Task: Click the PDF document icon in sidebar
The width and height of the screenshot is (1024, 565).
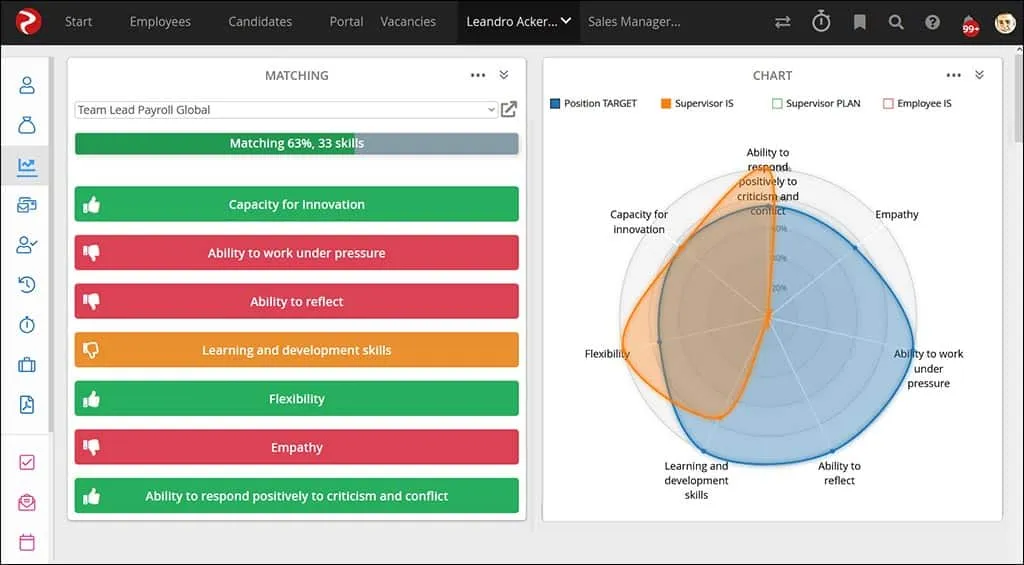Action: pyautogui.click(x=27, y=404)
